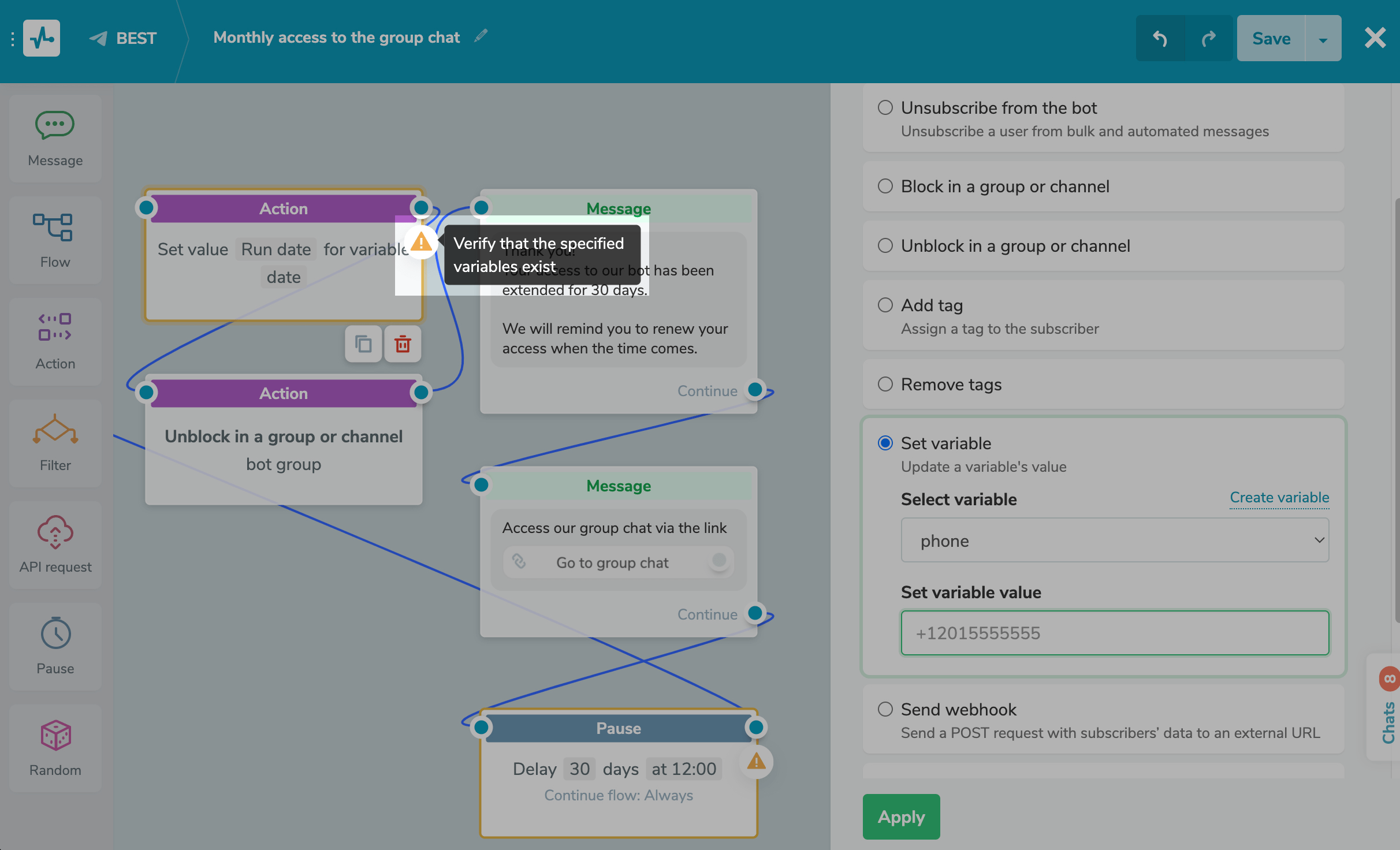The height and width of the screenshot is (850, 1400).
Task: Select the API request tool in sidebar
Action: click(55, 544)
